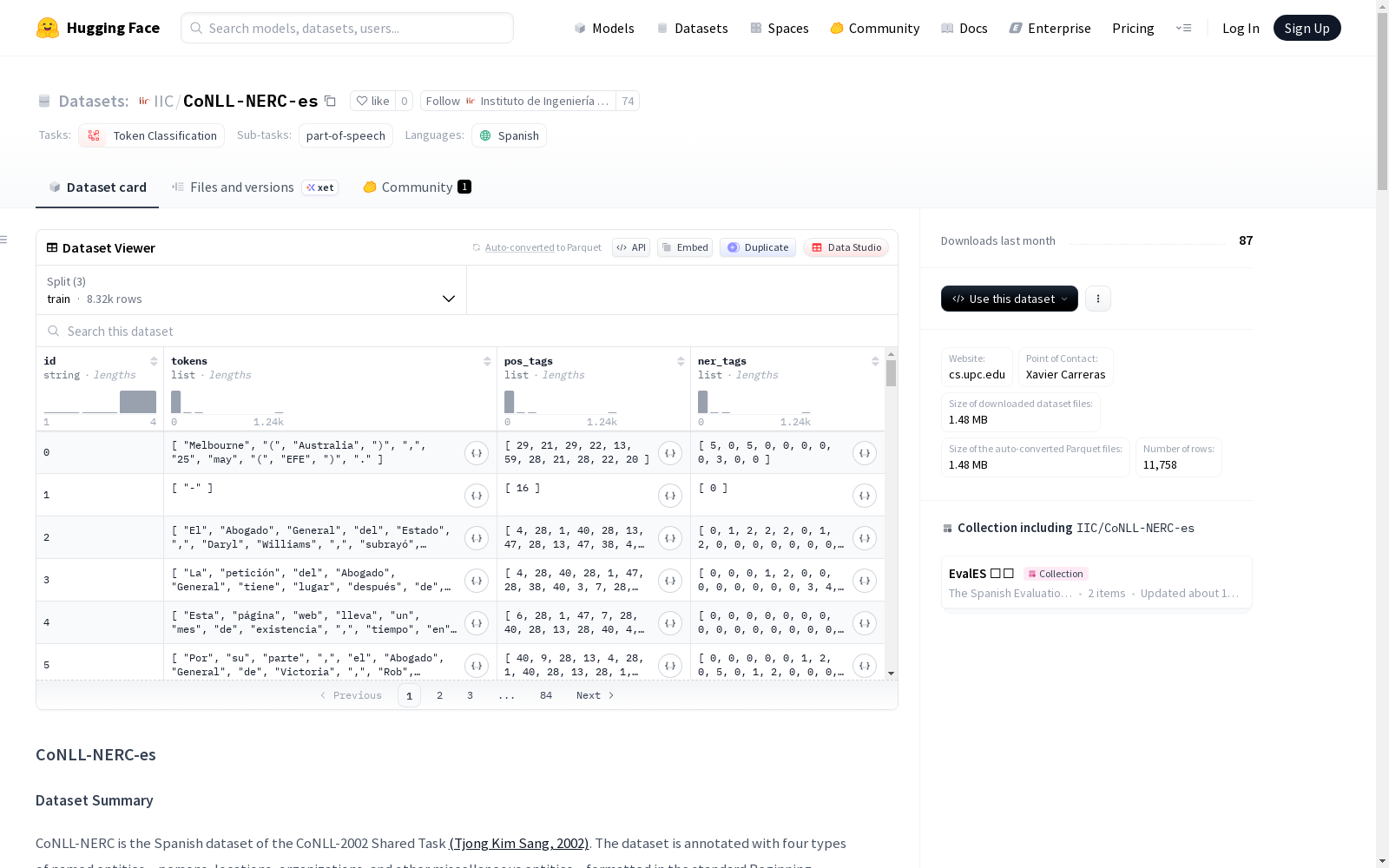Open Docs in top navigation

pos(964,28)
